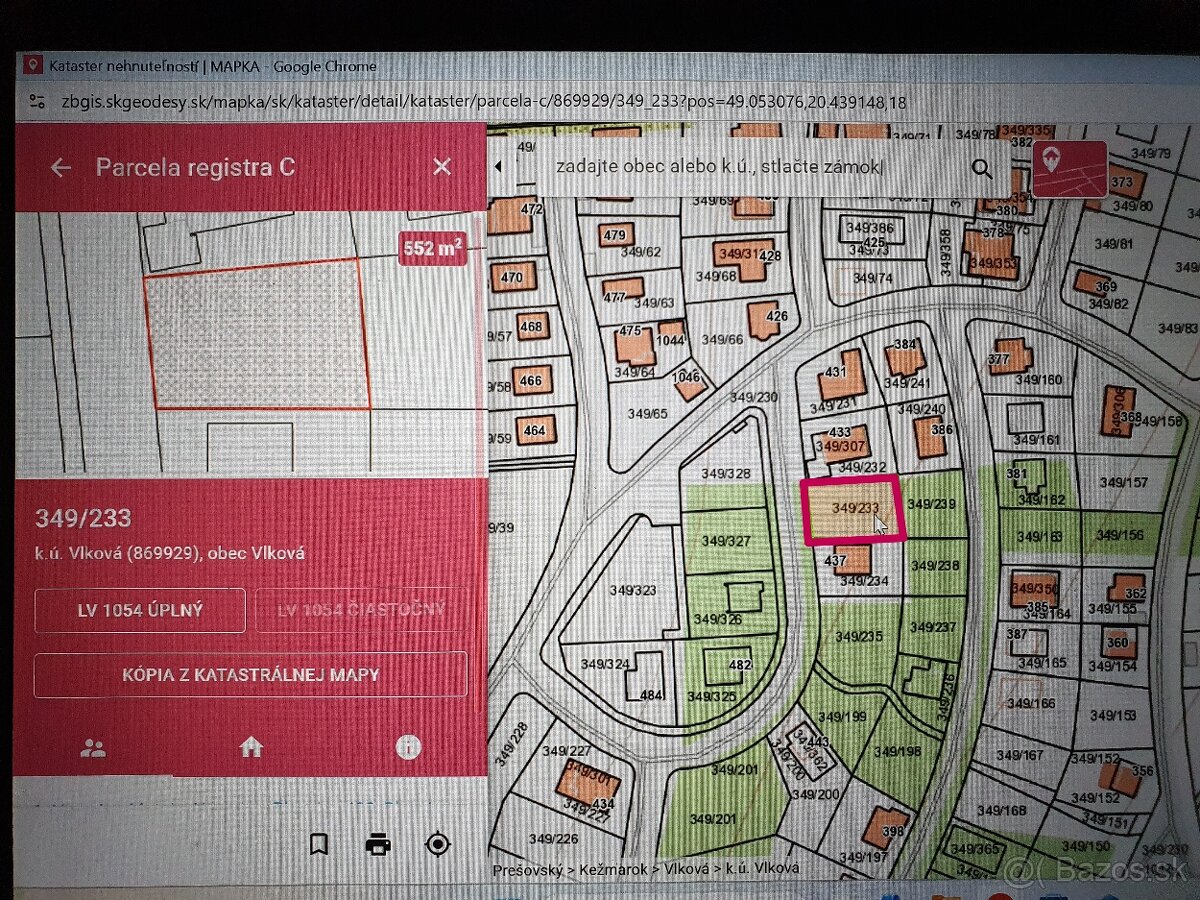This screenshot has width=1200, height=900.
Task: Open the people sharing icon in parcel panel
Action: [92, 747]
